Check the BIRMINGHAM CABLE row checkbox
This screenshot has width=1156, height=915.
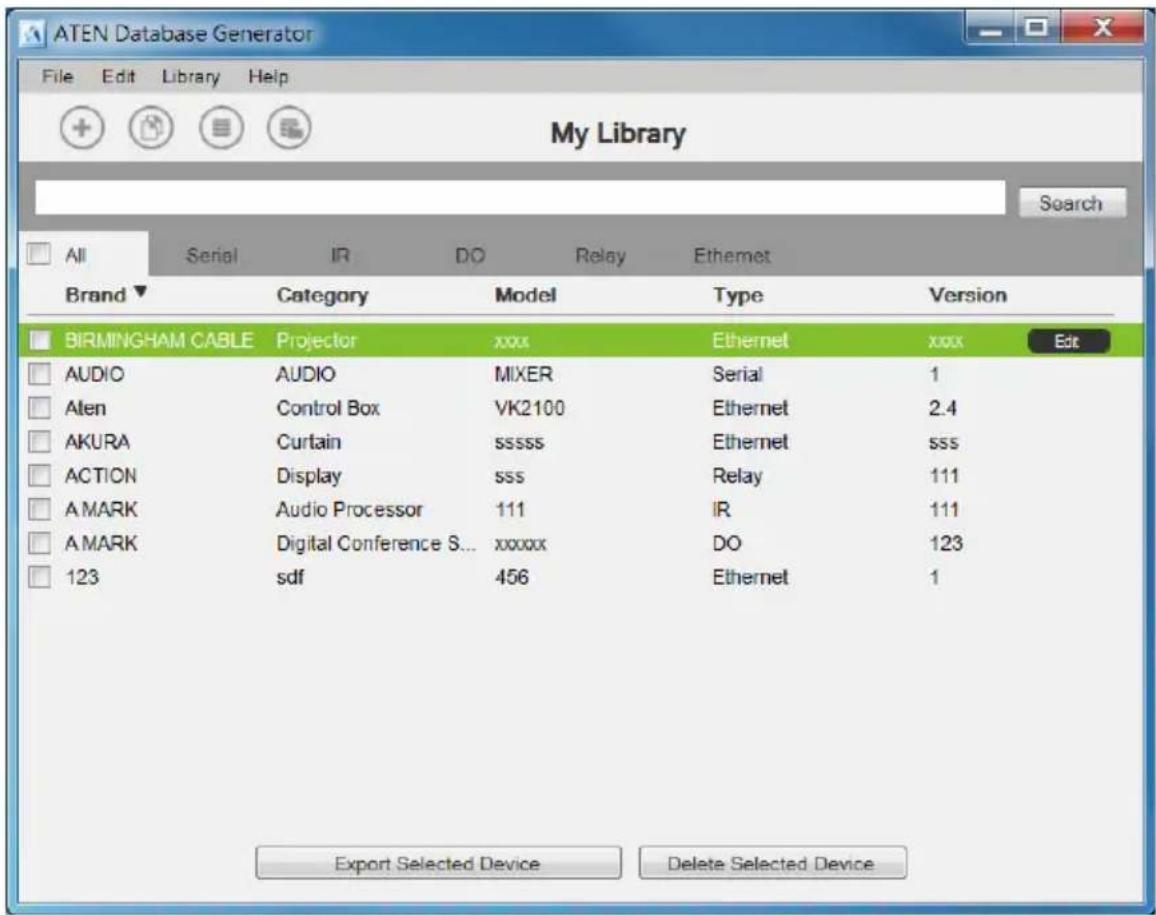39,340
